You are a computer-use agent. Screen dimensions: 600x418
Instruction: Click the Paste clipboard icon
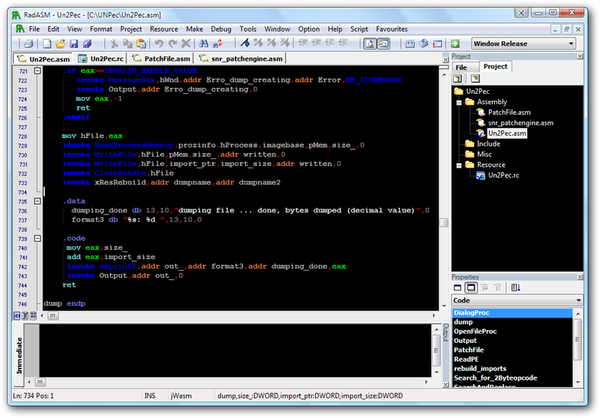click(141, 44)
